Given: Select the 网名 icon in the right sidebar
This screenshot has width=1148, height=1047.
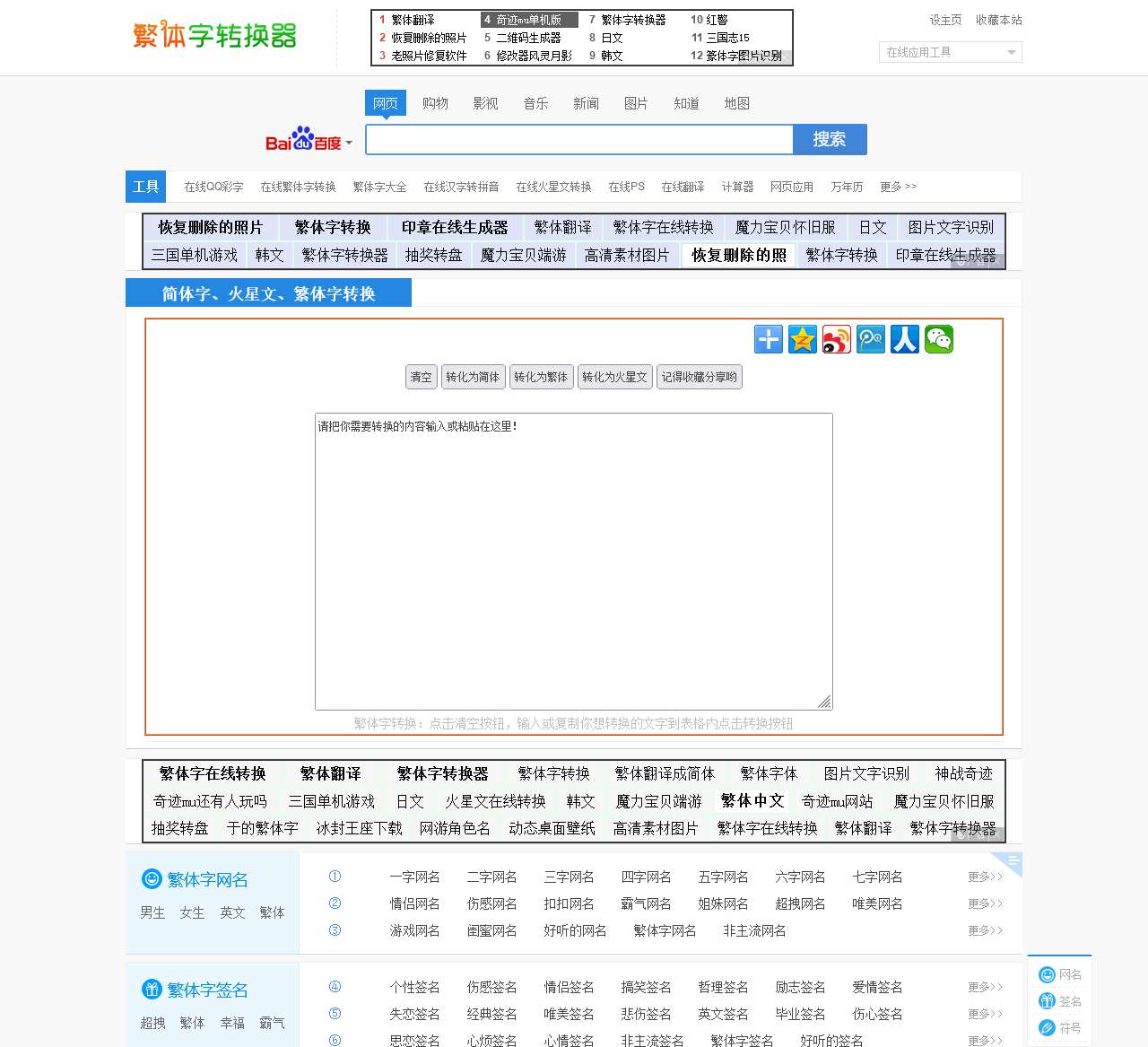Looking at the screenshot, I should click(1048, 974).
